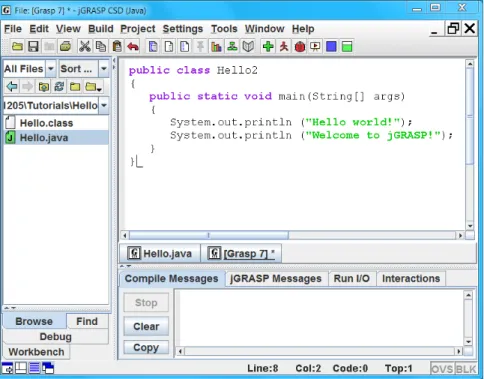Open the Tools menu
Image resolution: width=484 pixels, height=379 pixels.
(224, 29)
